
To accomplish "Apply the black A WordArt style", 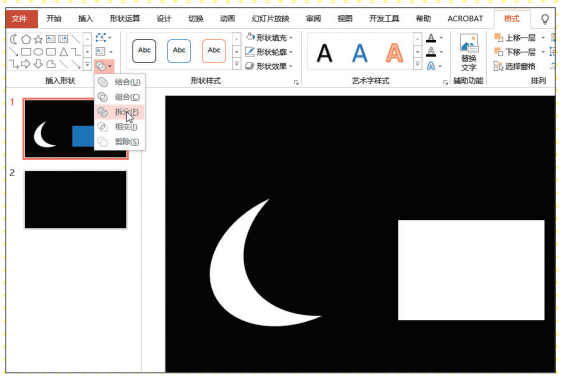I will point(324,53).
